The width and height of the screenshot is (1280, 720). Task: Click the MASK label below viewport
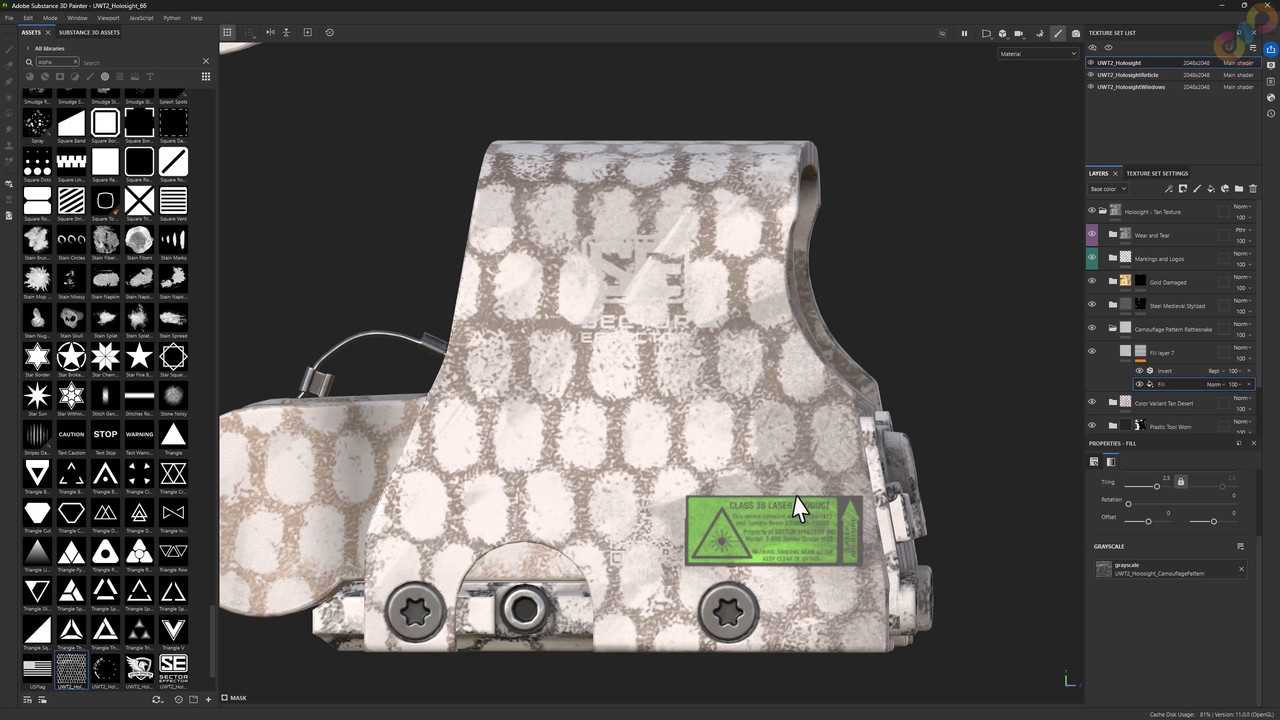pyautogui.click(x=238, y=698)
